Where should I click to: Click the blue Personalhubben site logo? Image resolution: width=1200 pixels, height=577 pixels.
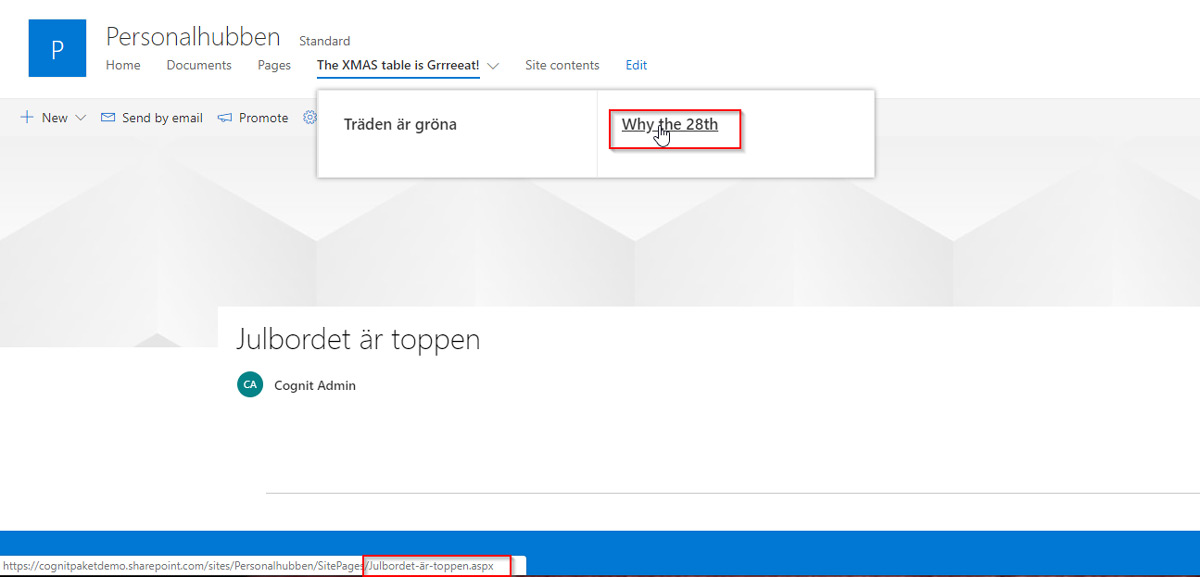tap(57, 48)
